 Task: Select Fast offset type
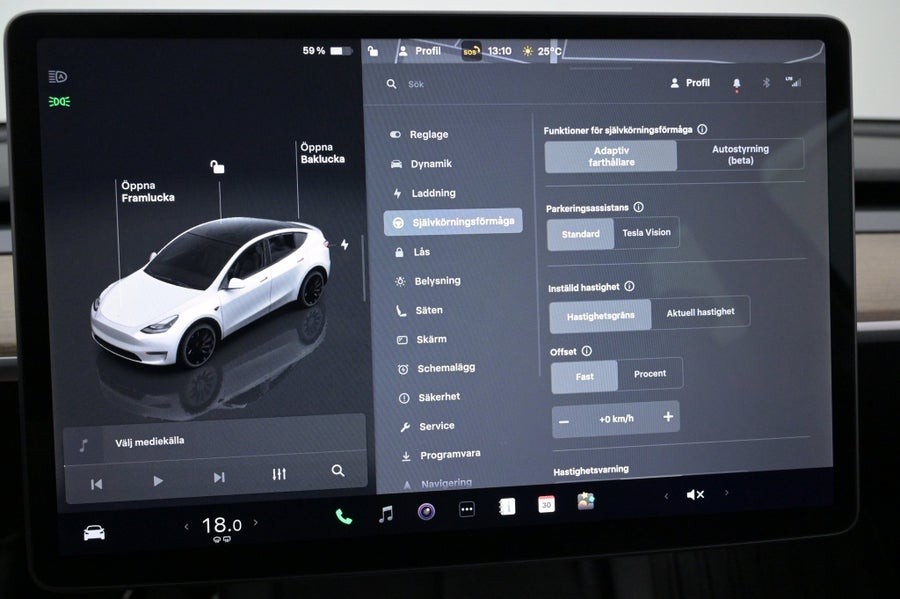tap(584, 376)
